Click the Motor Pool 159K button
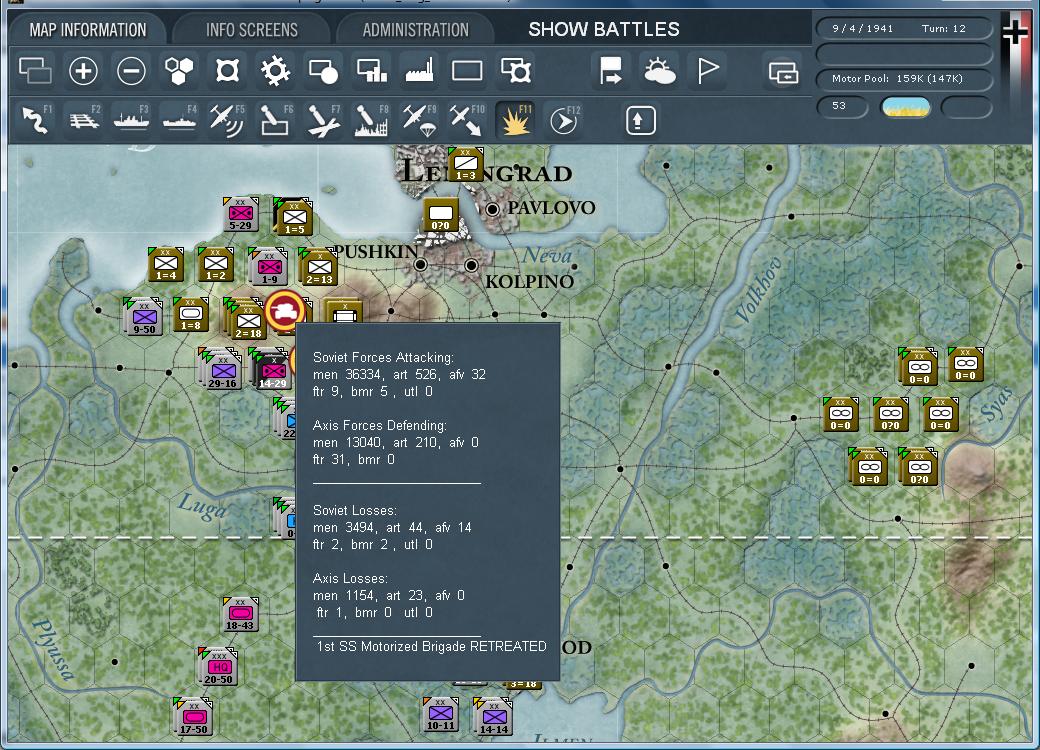Image resolution: width=1040 pixels, height=750 pixels. point(903,76)
